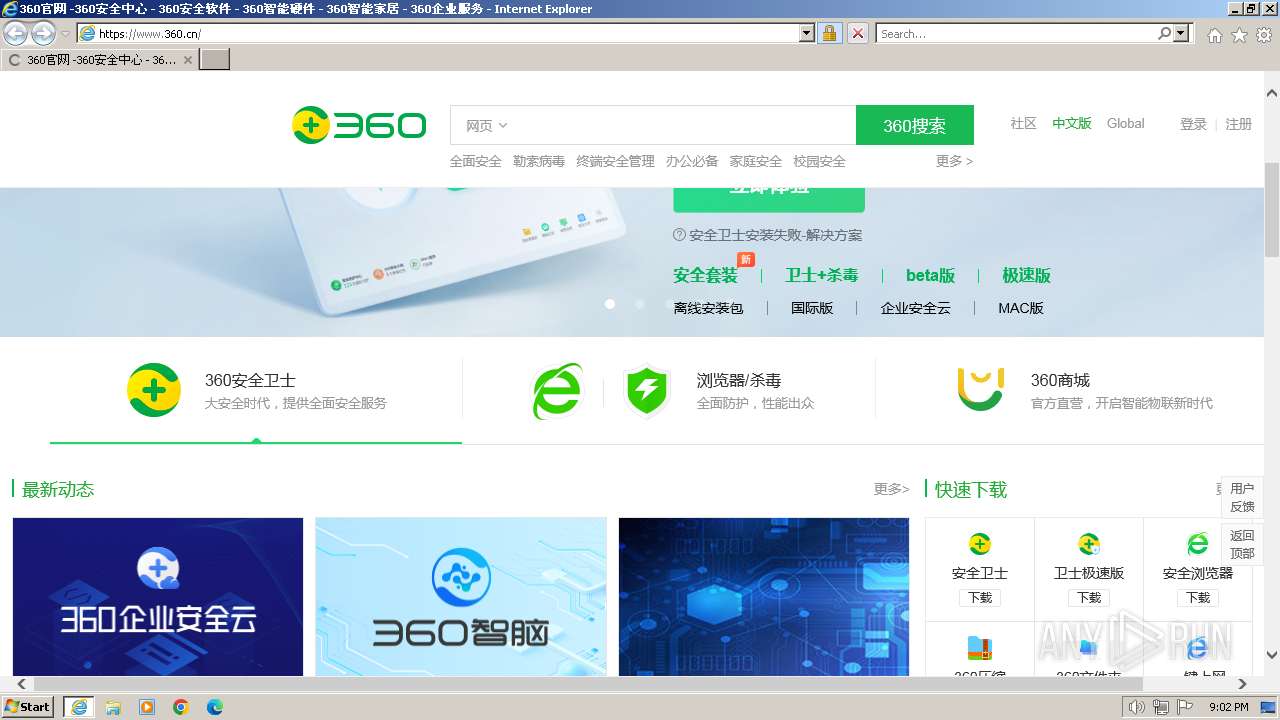
Task: Open the 社区 community link
Action: tap(1023, 123)
